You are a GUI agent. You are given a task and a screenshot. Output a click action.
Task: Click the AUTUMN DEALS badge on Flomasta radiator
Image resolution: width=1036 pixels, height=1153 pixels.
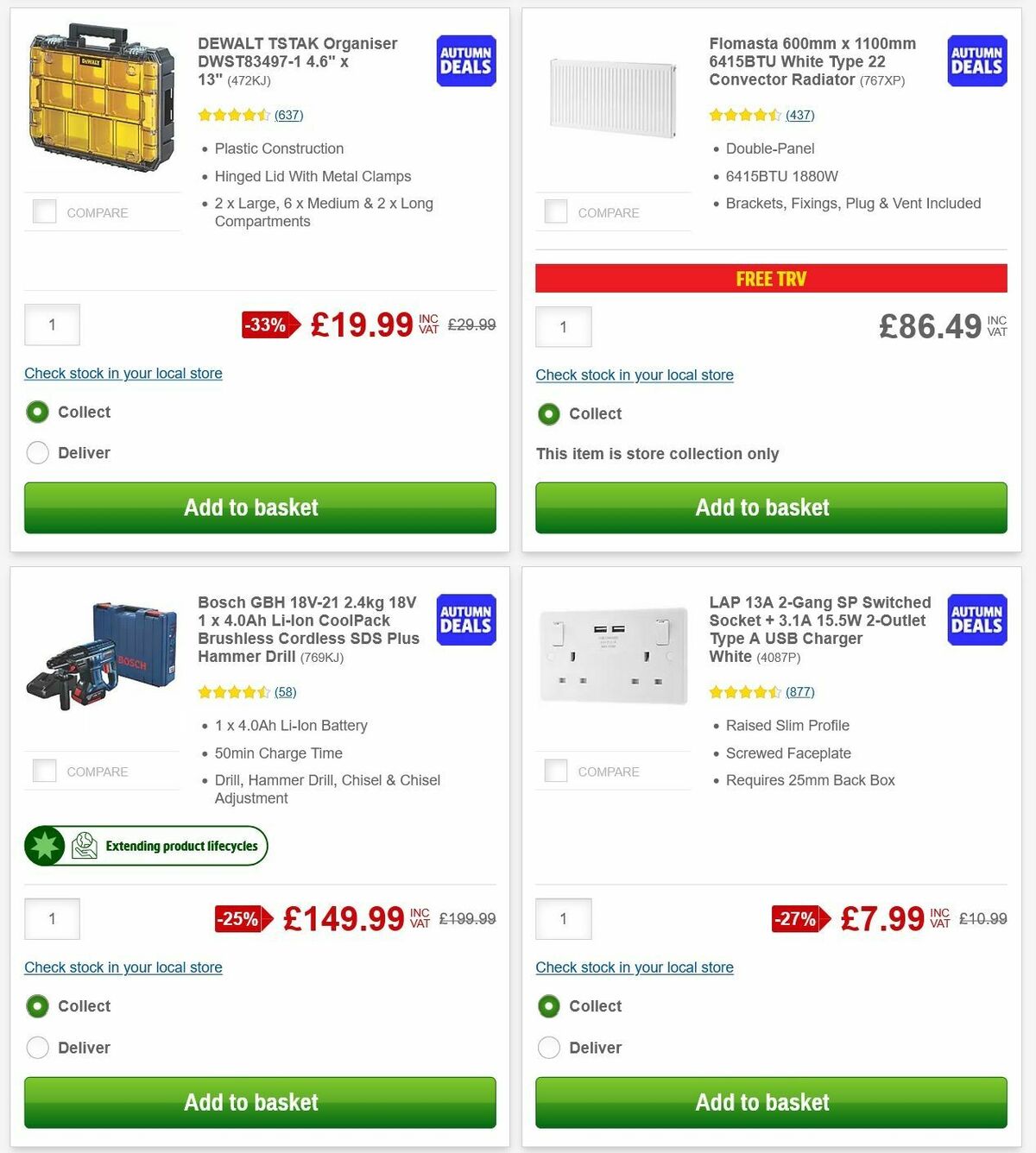click(x=976, y=60)
